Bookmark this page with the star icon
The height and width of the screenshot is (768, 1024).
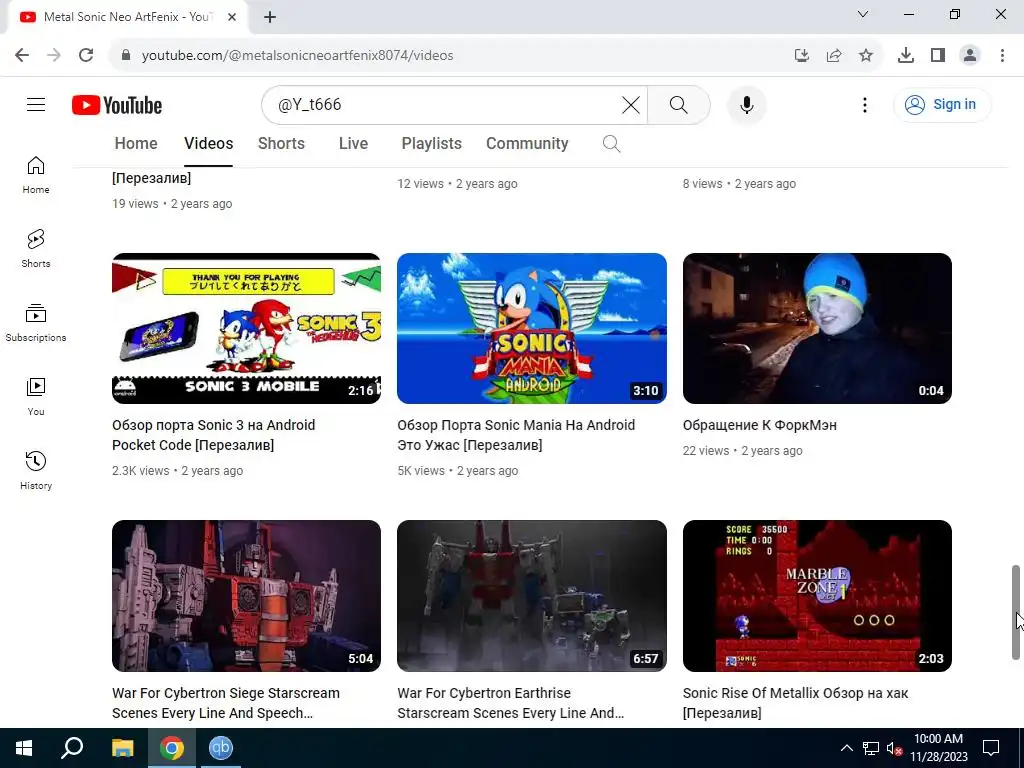866,55
